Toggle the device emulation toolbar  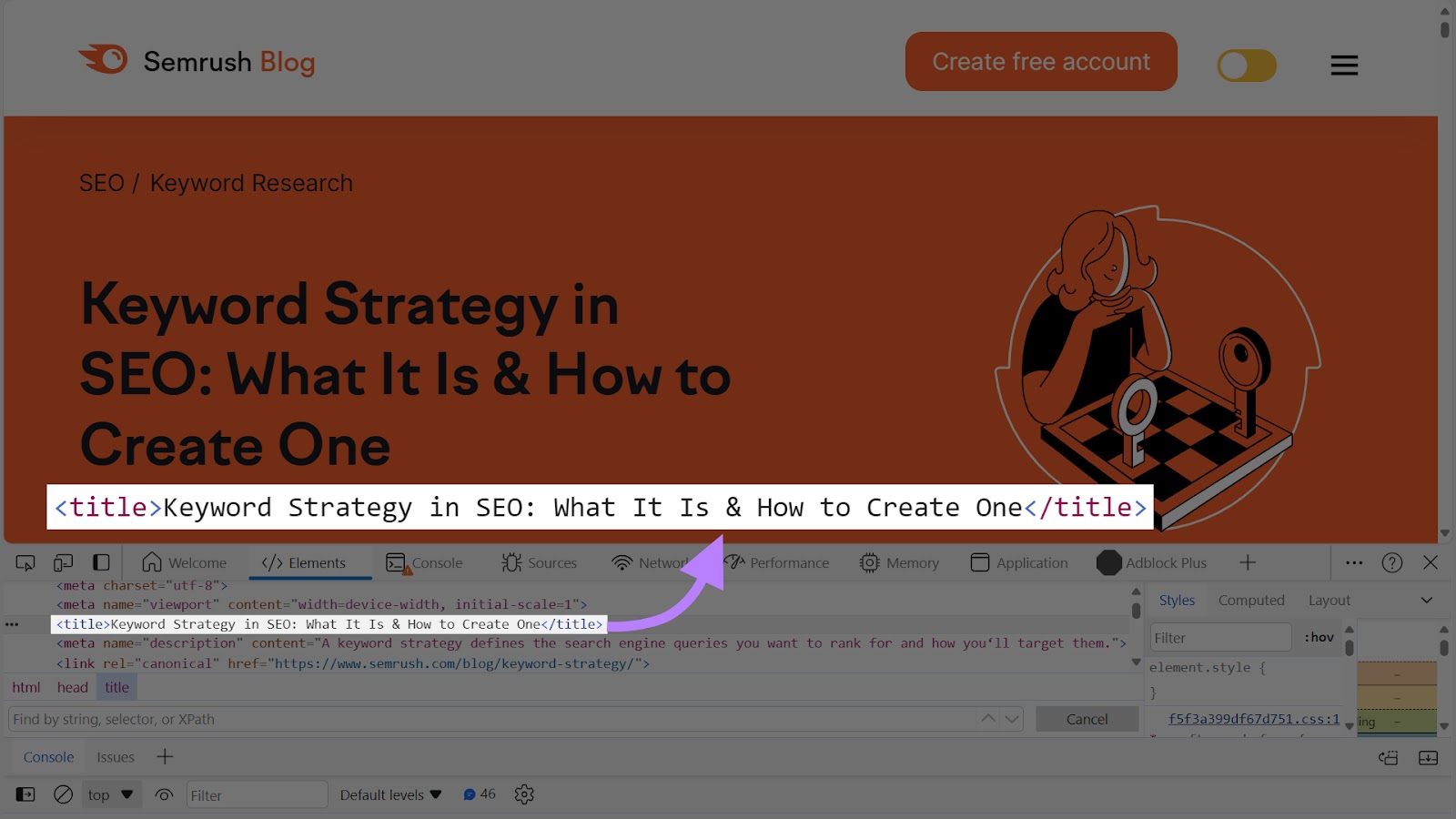(x=62, y=562)
